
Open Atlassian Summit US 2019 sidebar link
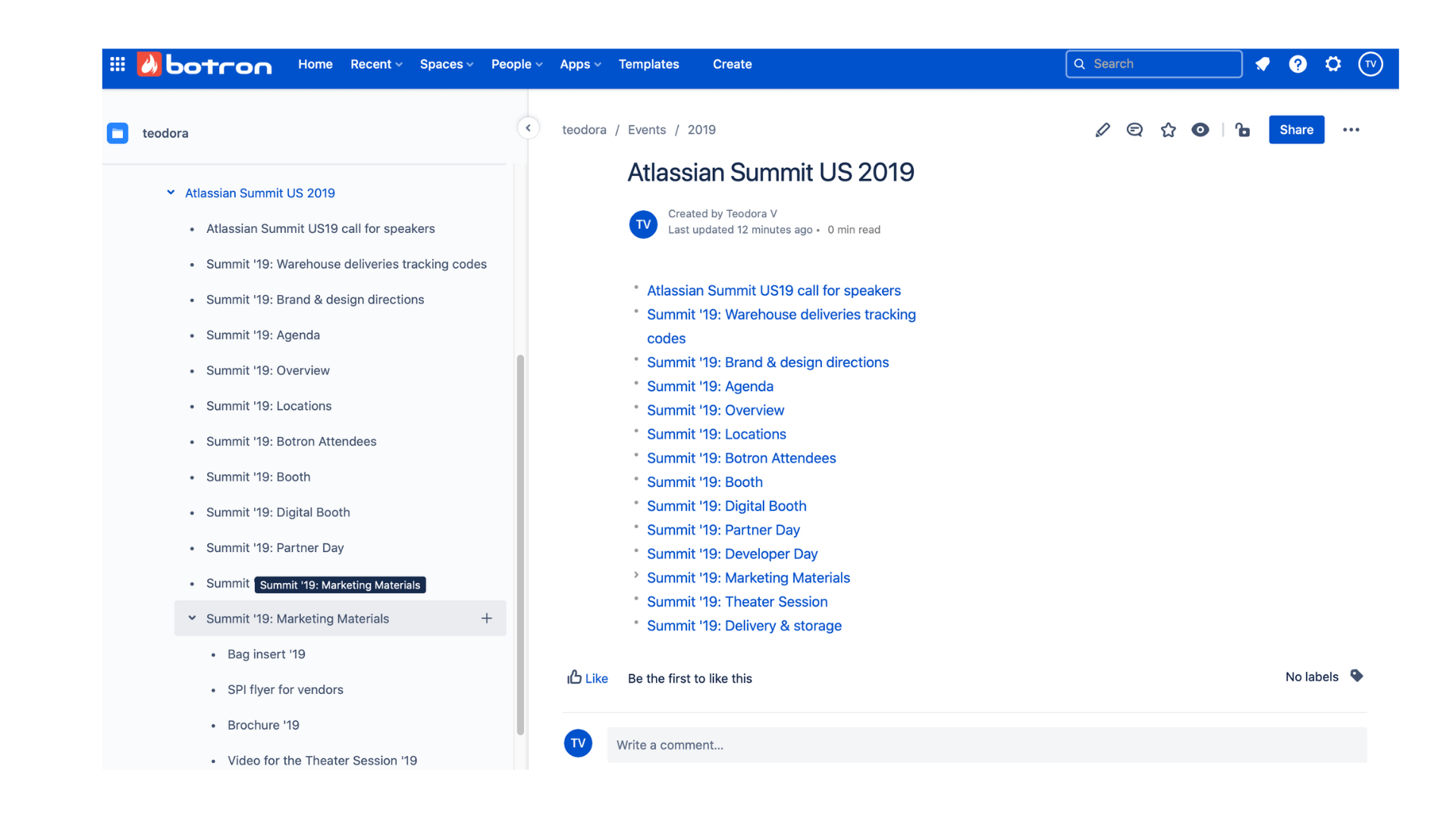tap(260, 193)
